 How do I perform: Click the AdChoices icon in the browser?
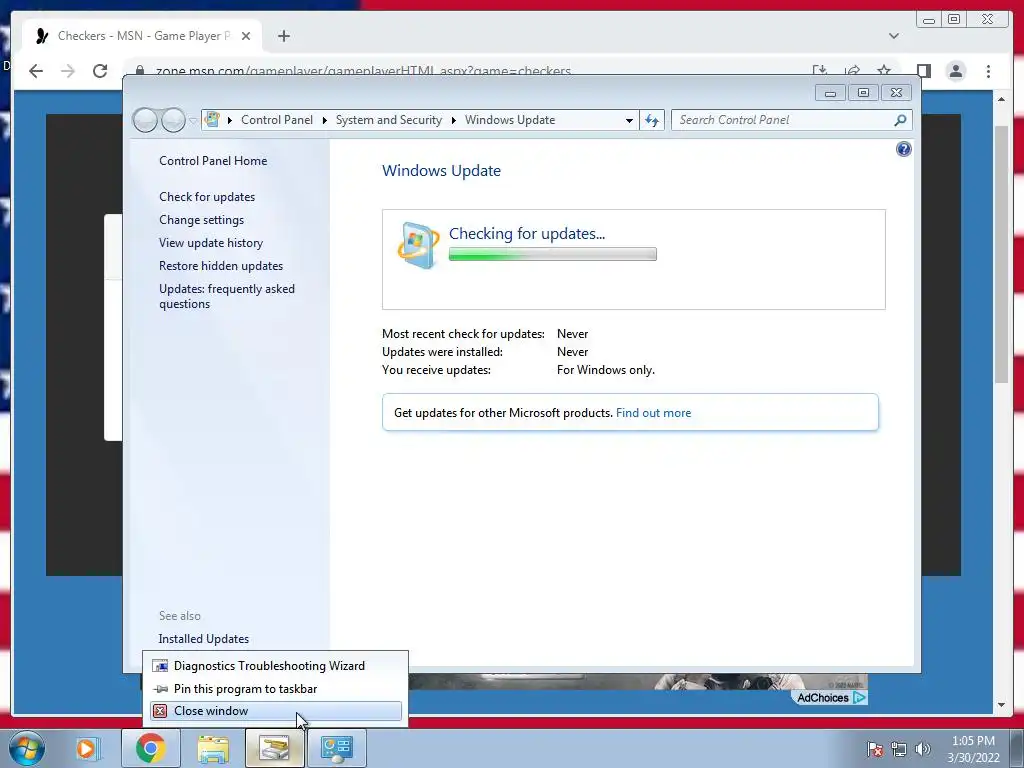tap(859, 697)
